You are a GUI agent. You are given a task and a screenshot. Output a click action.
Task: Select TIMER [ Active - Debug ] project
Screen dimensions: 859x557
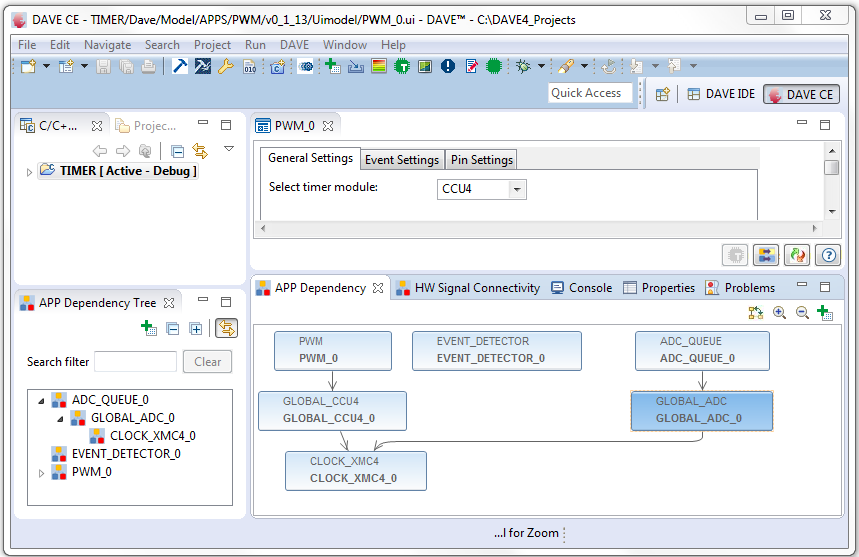pos(117,171)
